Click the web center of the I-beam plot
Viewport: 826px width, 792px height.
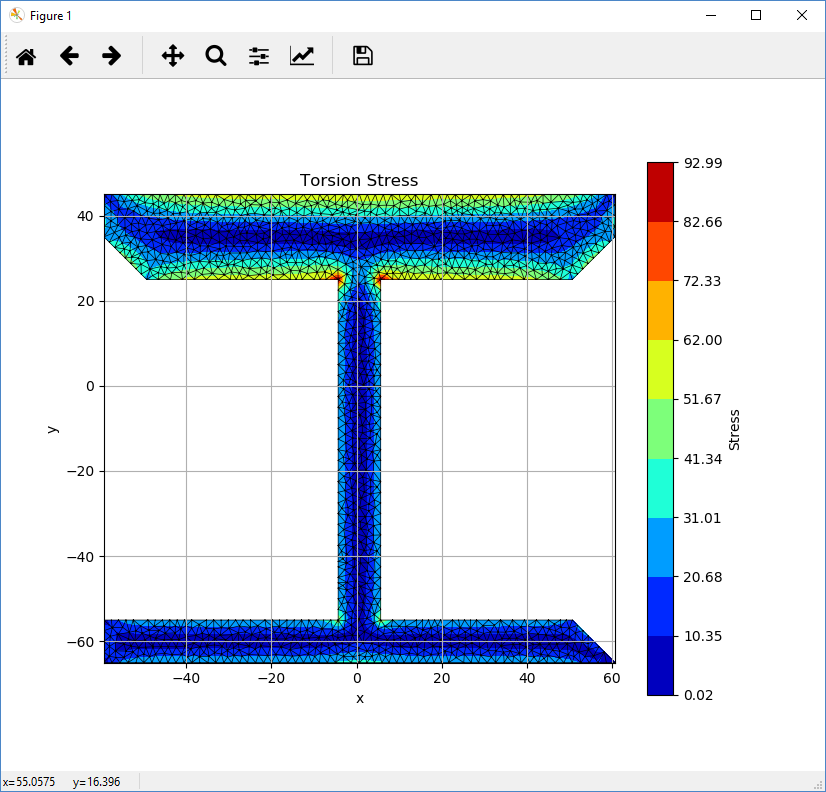pos(359,450)
